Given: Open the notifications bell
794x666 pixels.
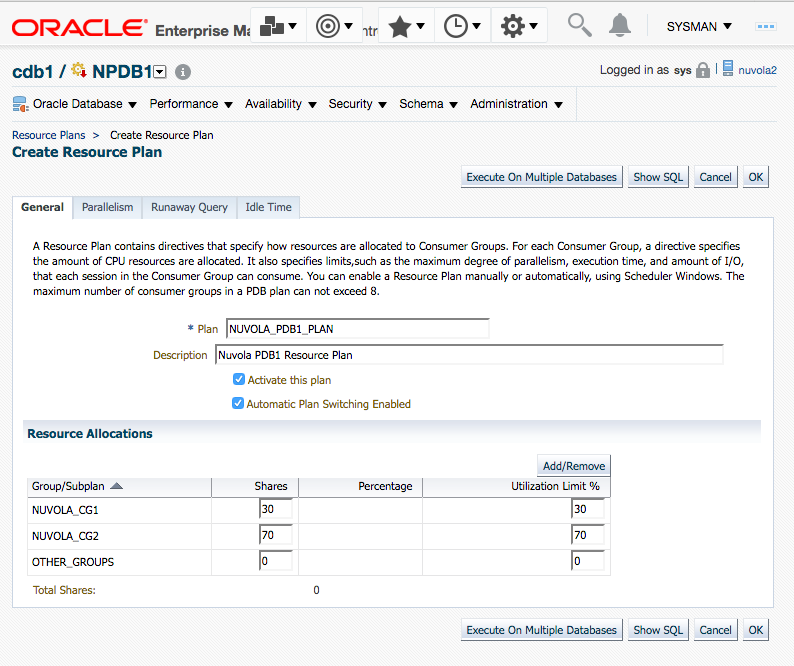Looking at the screenshot, I should [619, 25].
